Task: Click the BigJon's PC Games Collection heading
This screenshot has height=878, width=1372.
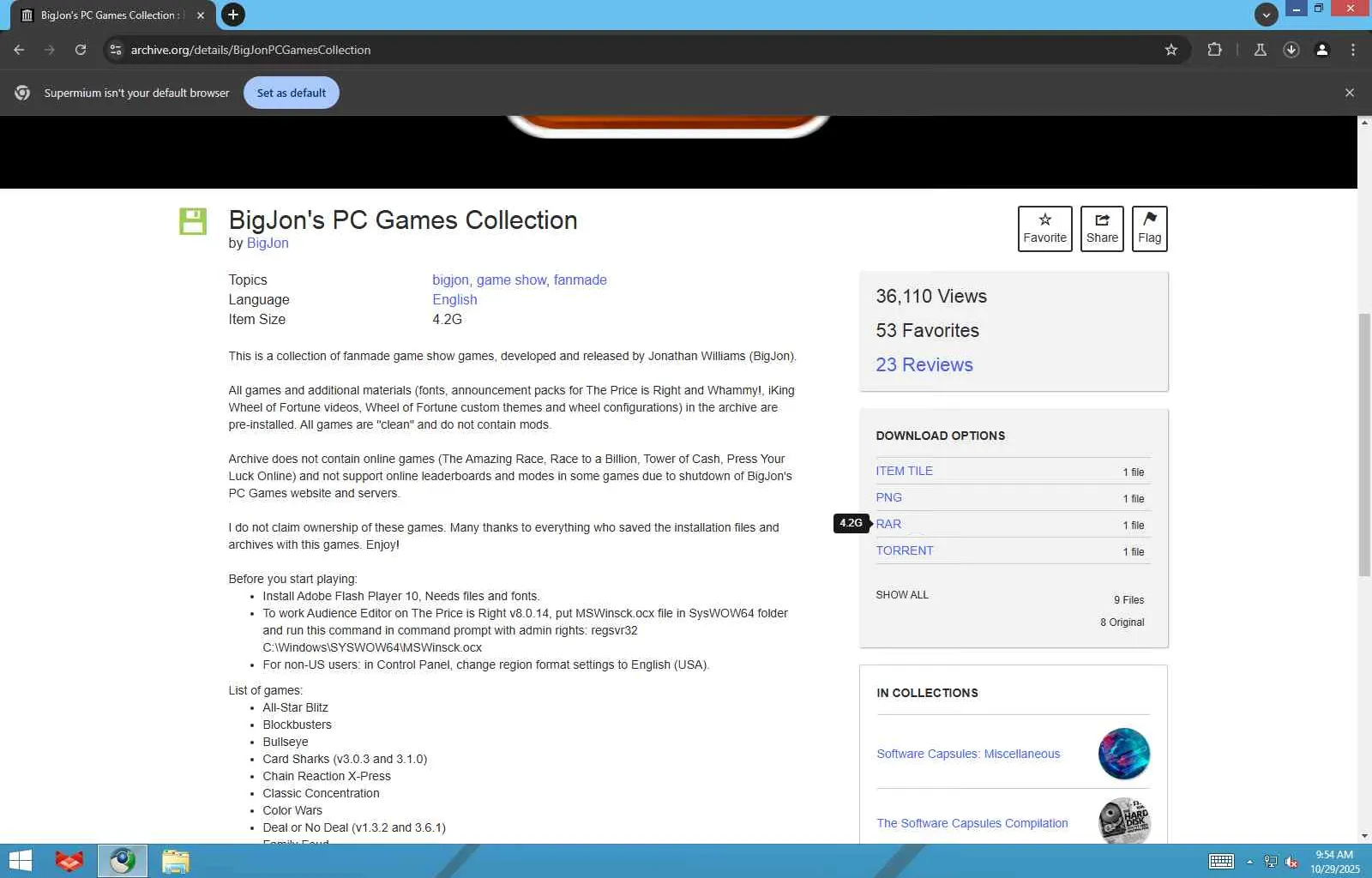Action: 403,220
